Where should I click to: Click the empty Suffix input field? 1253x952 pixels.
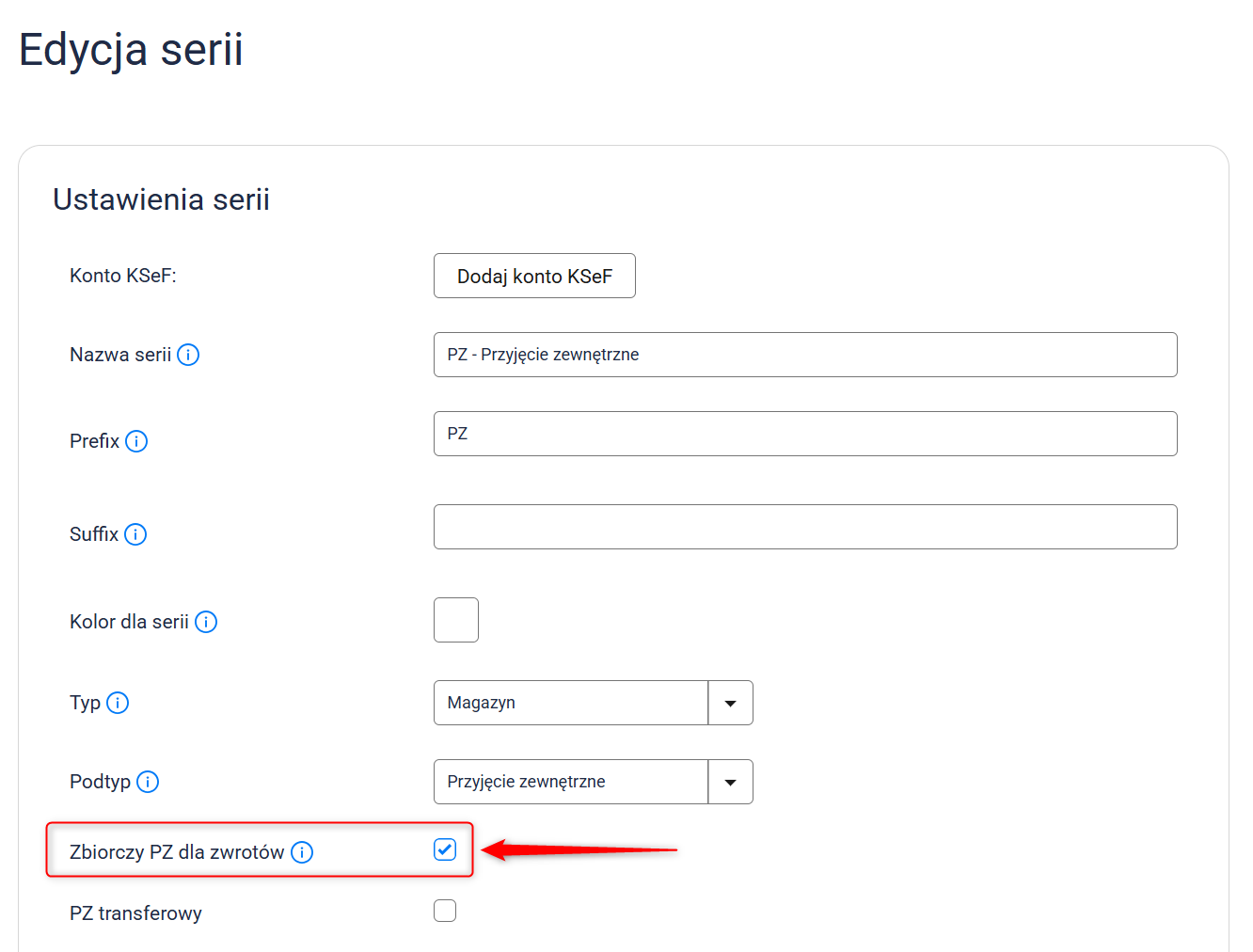coord(805,527)
